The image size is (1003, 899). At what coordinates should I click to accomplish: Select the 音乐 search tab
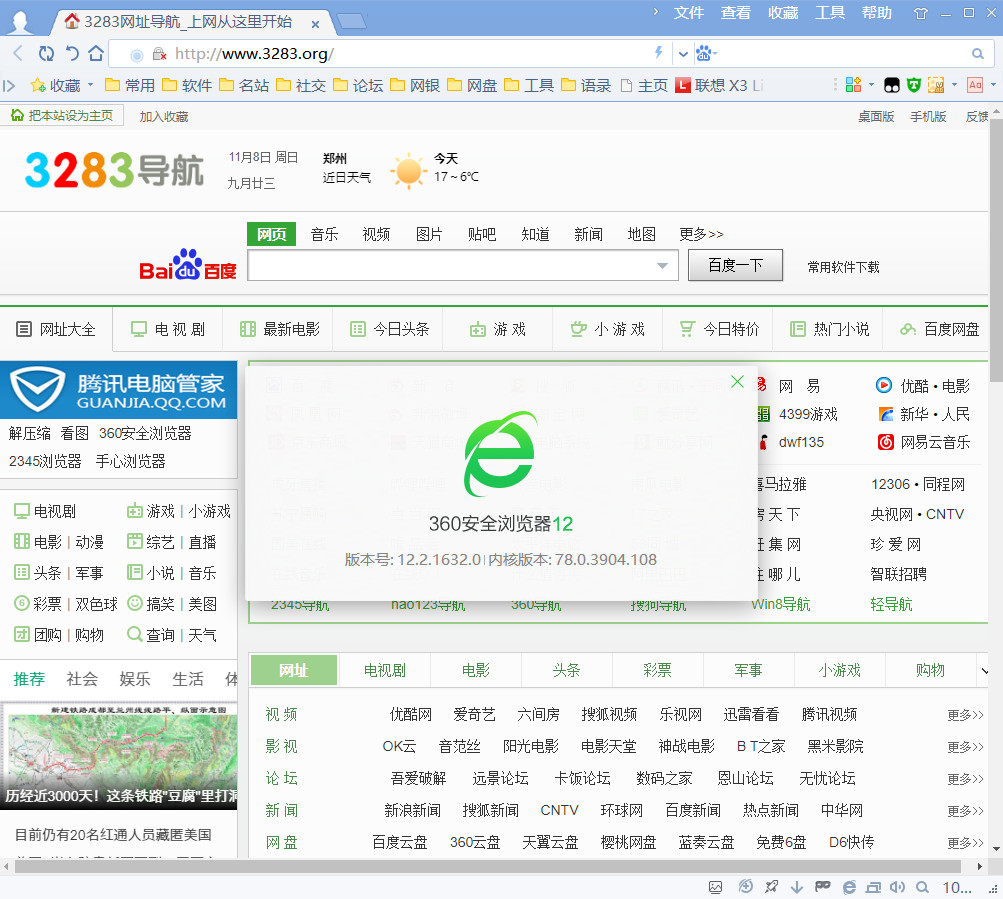point(324,234)
